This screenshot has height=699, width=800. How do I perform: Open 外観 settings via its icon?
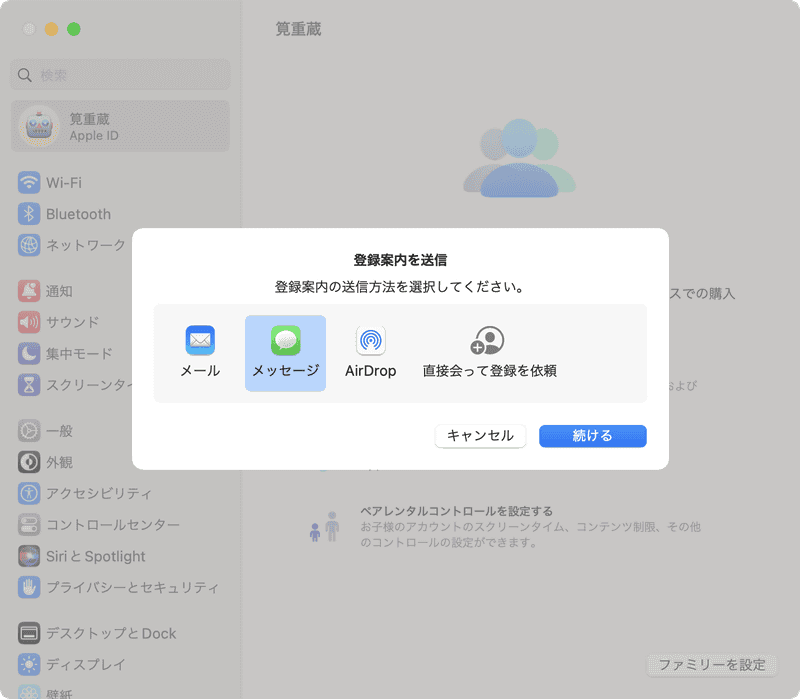[28, 462]
